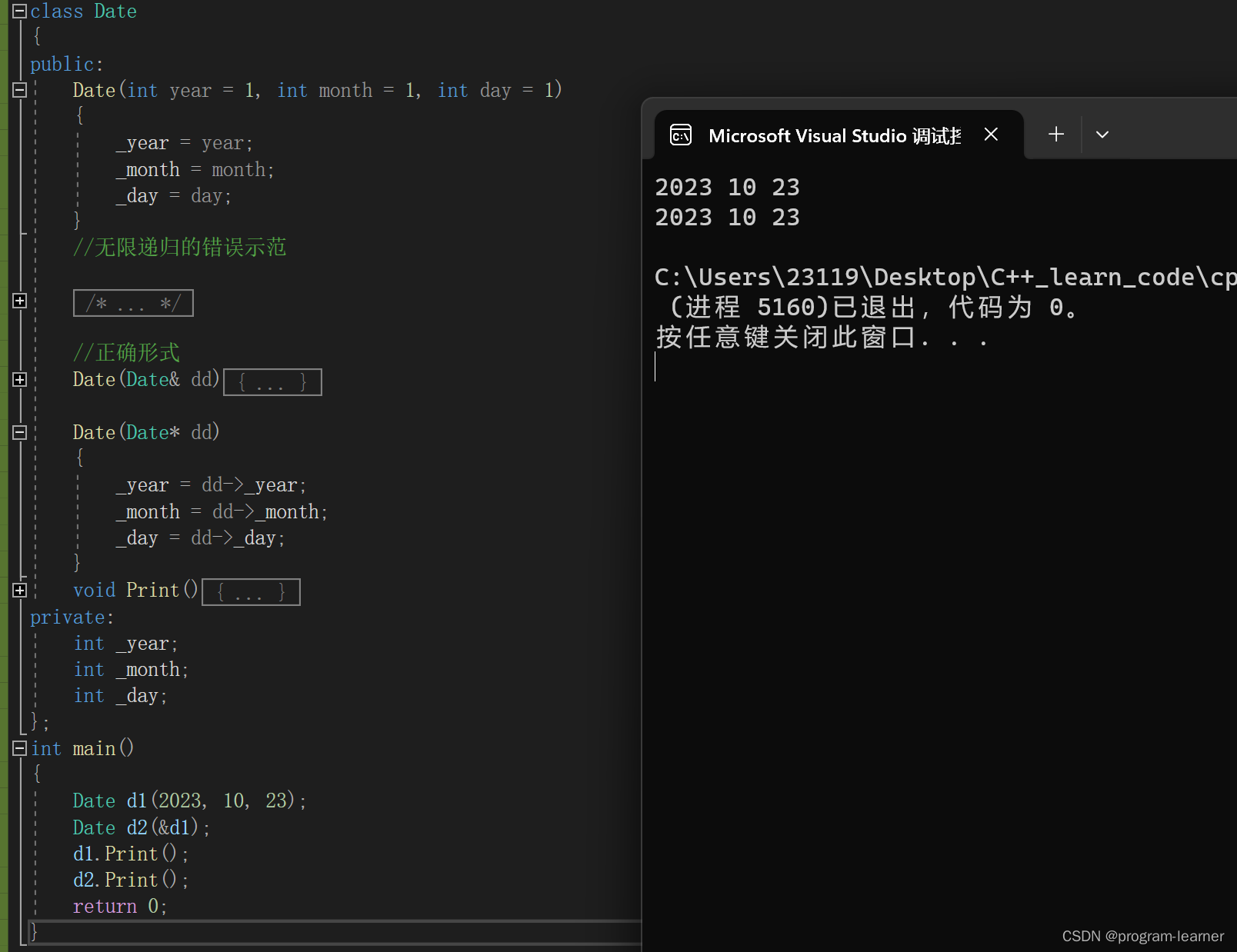Viewport: 1237px width, 952px height.
Task: Click the 'int _day;' member declaration
Action: coord(121,696)
